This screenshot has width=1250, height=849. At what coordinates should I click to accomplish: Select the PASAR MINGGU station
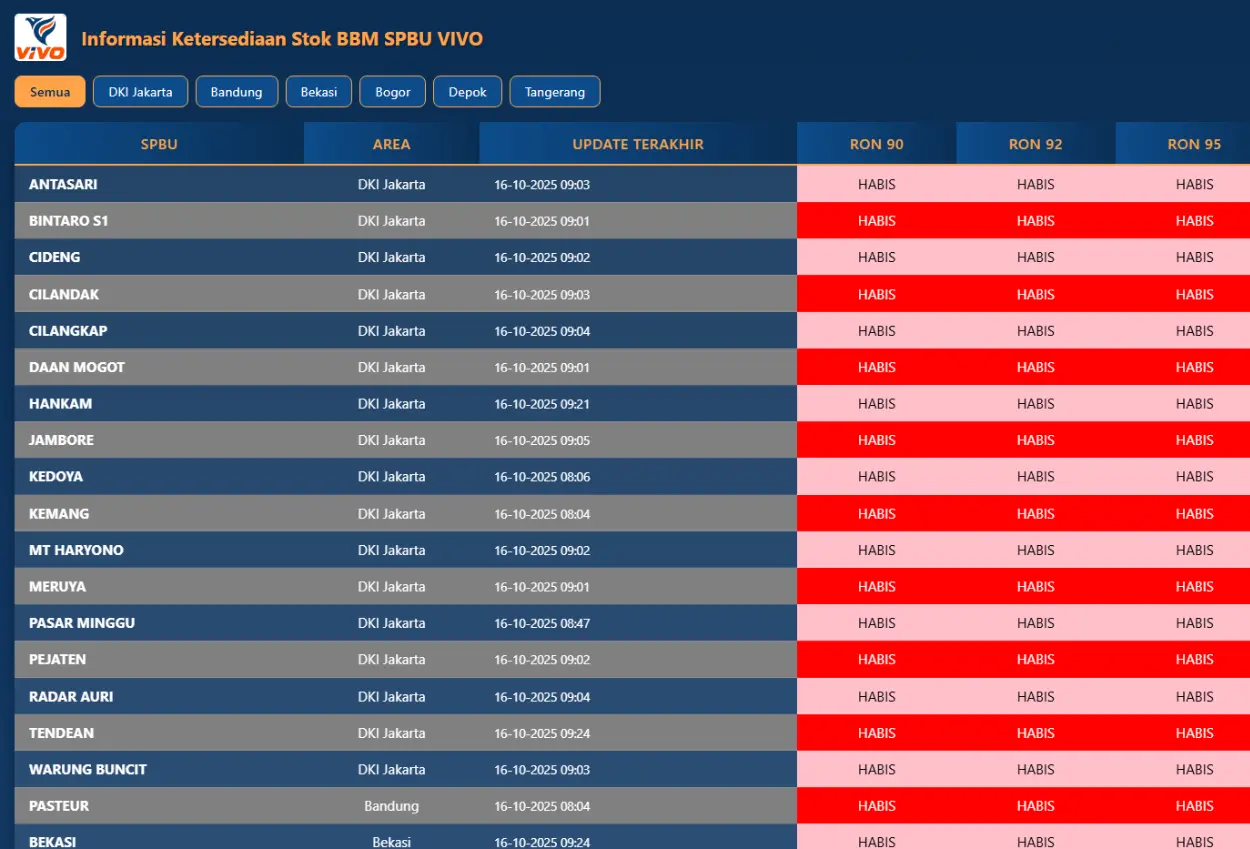click(x=82, y=623)
